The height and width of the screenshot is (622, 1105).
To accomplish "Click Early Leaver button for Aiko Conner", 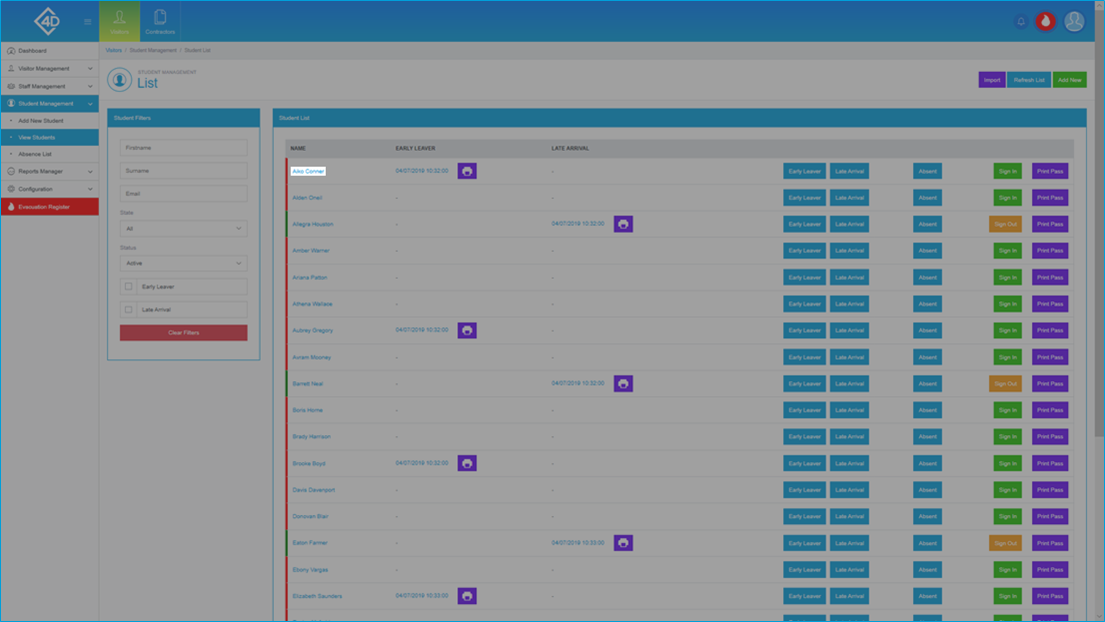I will click(x=804, y=171).
